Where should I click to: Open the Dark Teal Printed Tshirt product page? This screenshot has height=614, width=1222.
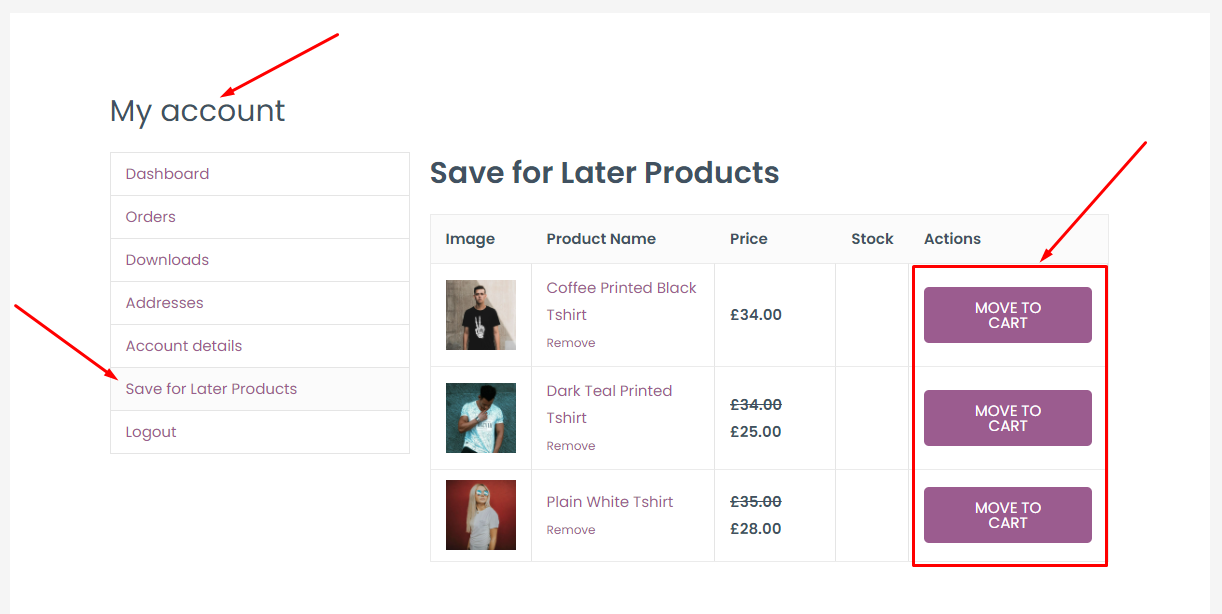[609, 404]
